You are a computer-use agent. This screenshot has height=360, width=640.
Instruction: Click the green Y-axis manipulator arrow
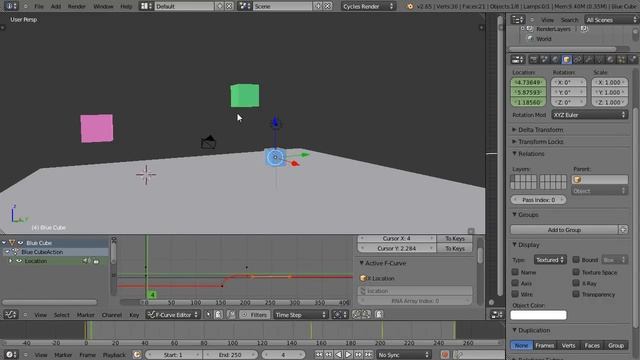click(304, 155)
